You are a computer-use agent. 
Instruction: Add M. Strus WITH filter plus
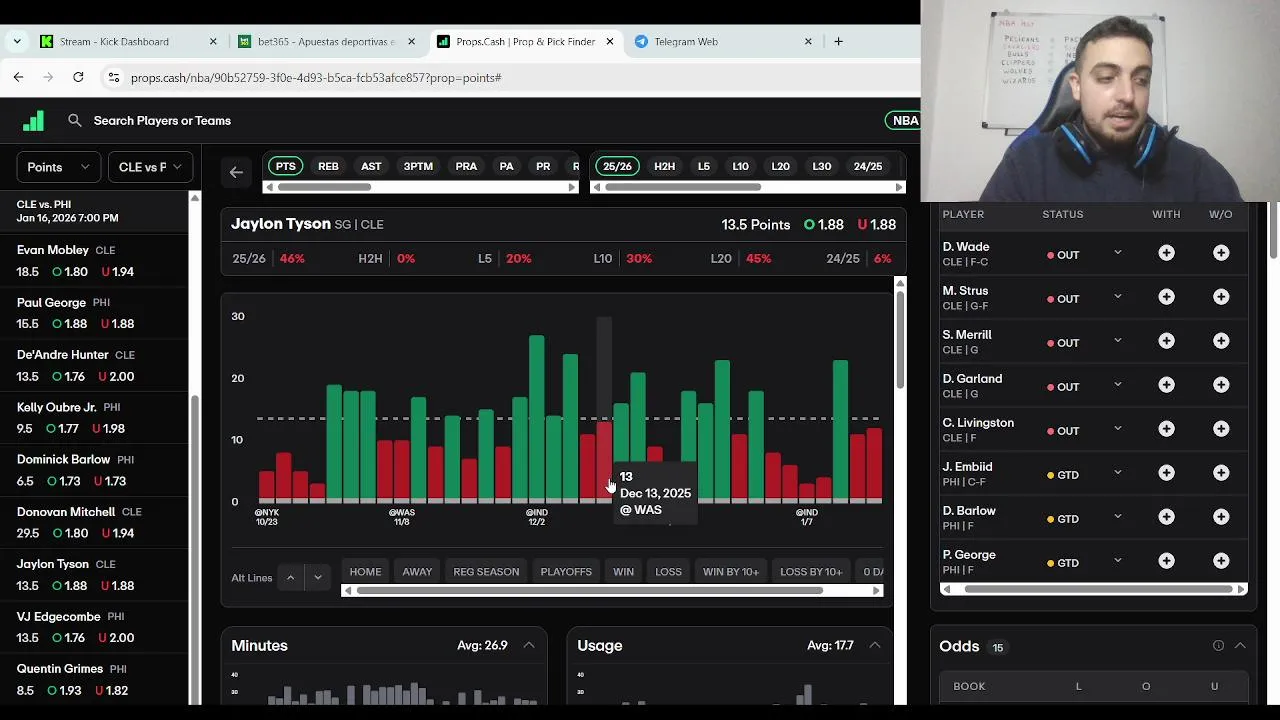click(1166, 297)
